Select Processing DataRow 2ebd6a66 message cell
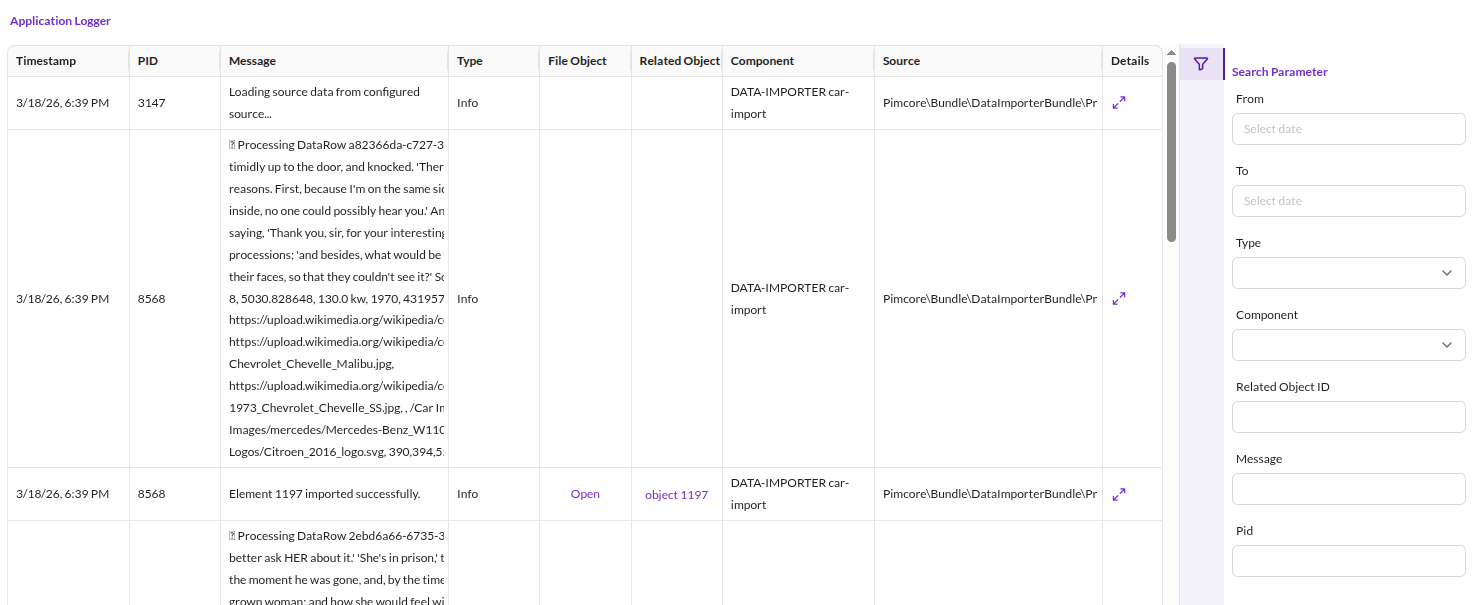 click(x=334, y=563)
